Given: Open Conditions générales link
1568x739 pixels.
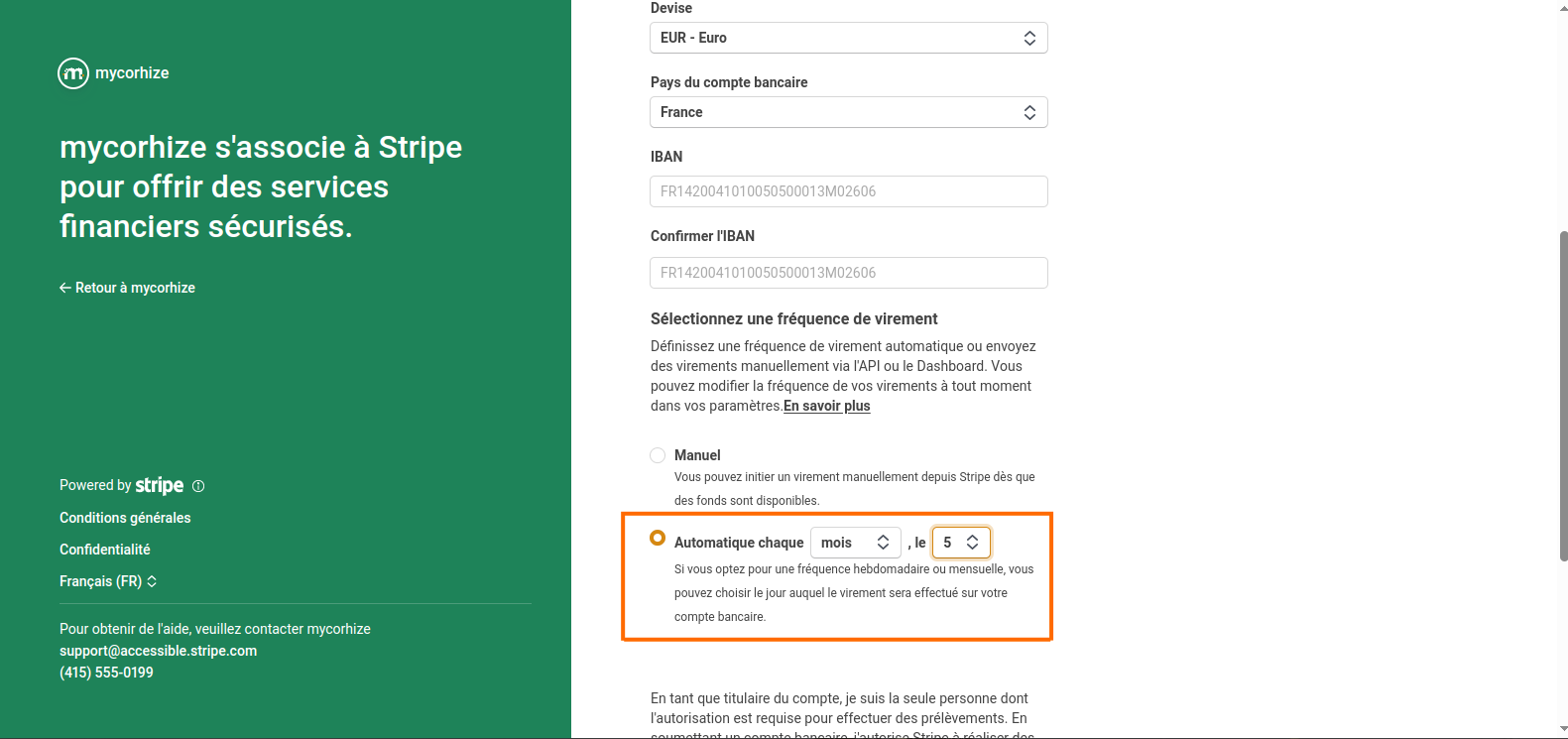Looking at the screenshot, I should 125,518.
